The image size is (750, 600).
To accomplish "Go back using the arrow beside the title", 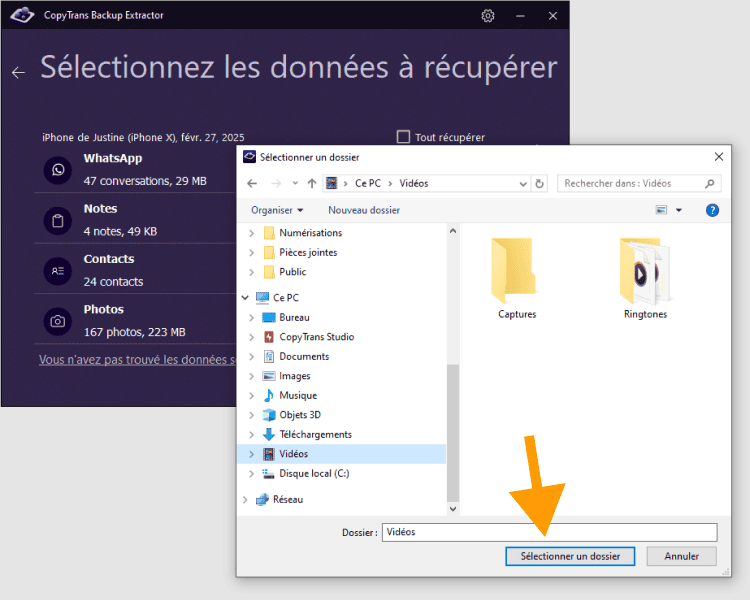I will pyautogui.click(x=18, y=73).
